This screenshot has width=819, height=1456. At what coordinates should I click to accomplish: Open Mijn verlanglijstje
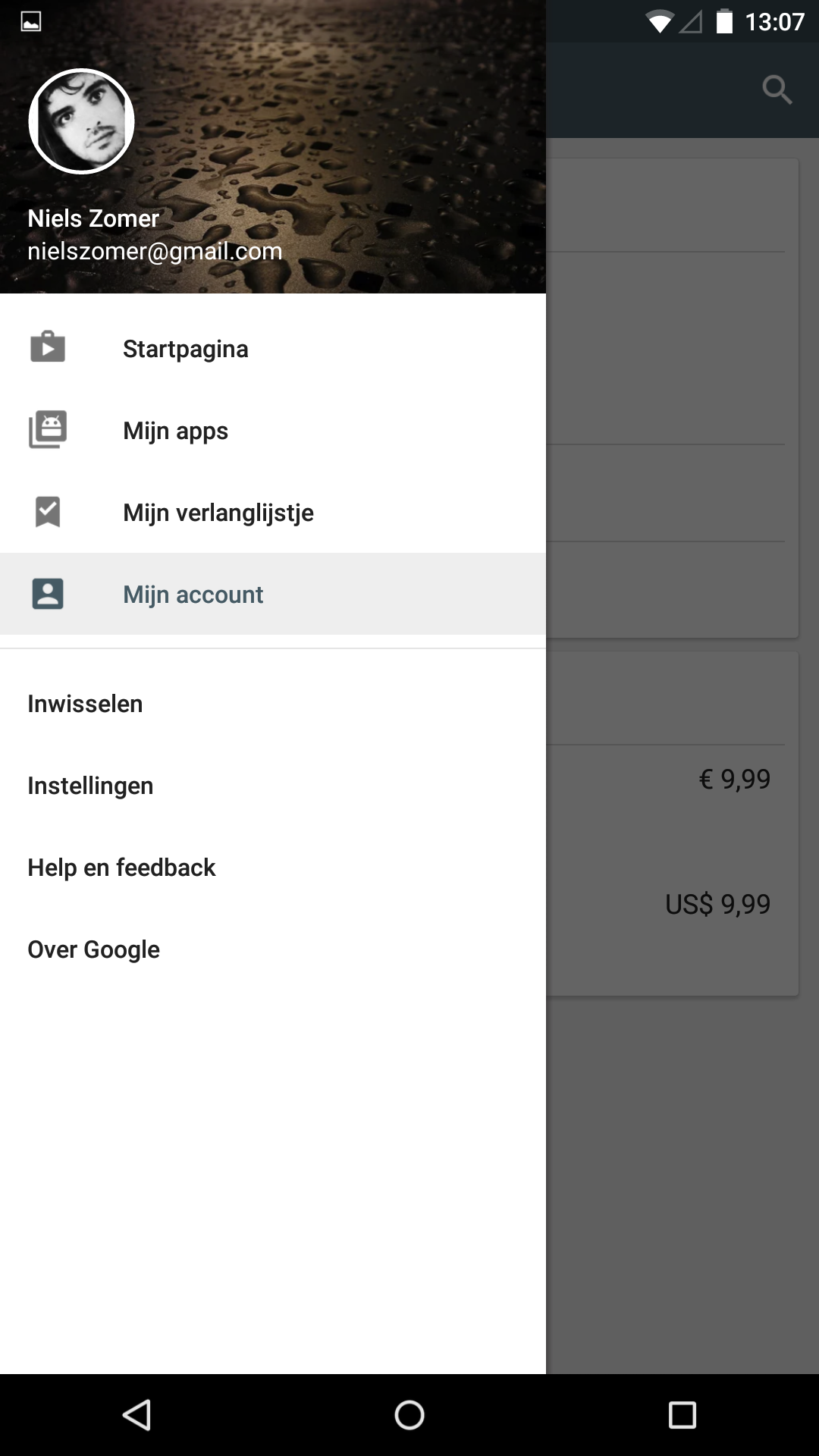218,513
